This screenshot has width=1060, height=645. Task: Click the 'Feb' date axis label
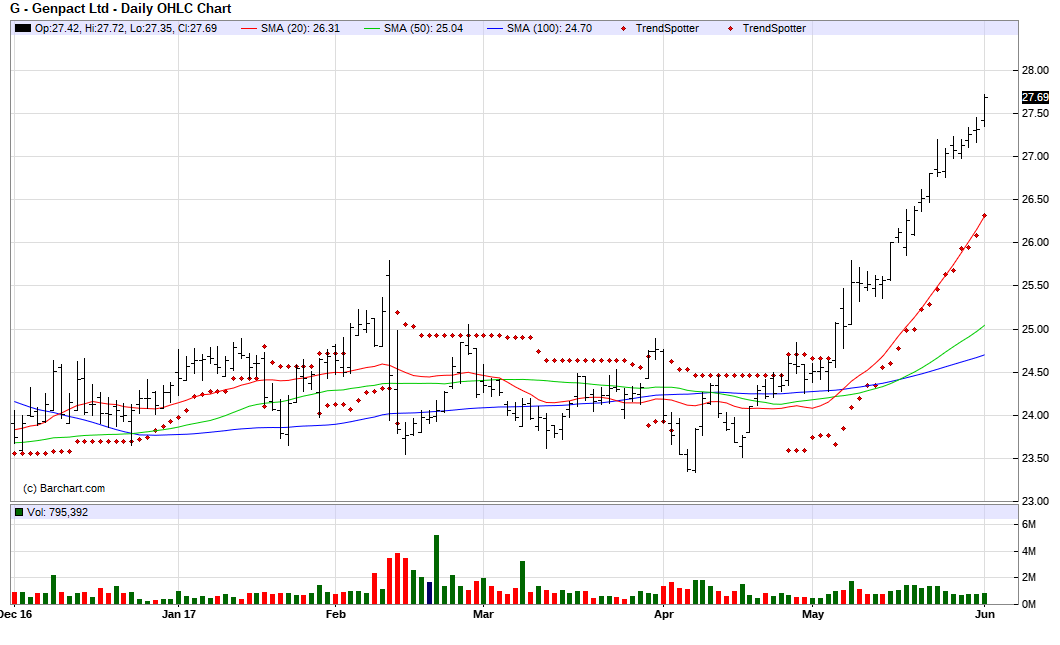click(x=335, y=614)
